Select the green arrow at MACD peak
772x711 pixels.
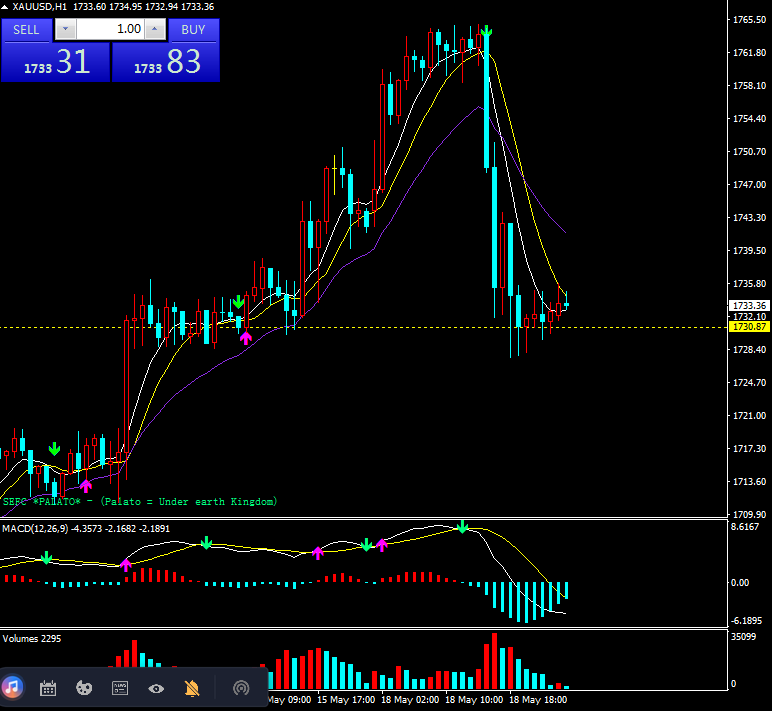(x=462, y=526)
